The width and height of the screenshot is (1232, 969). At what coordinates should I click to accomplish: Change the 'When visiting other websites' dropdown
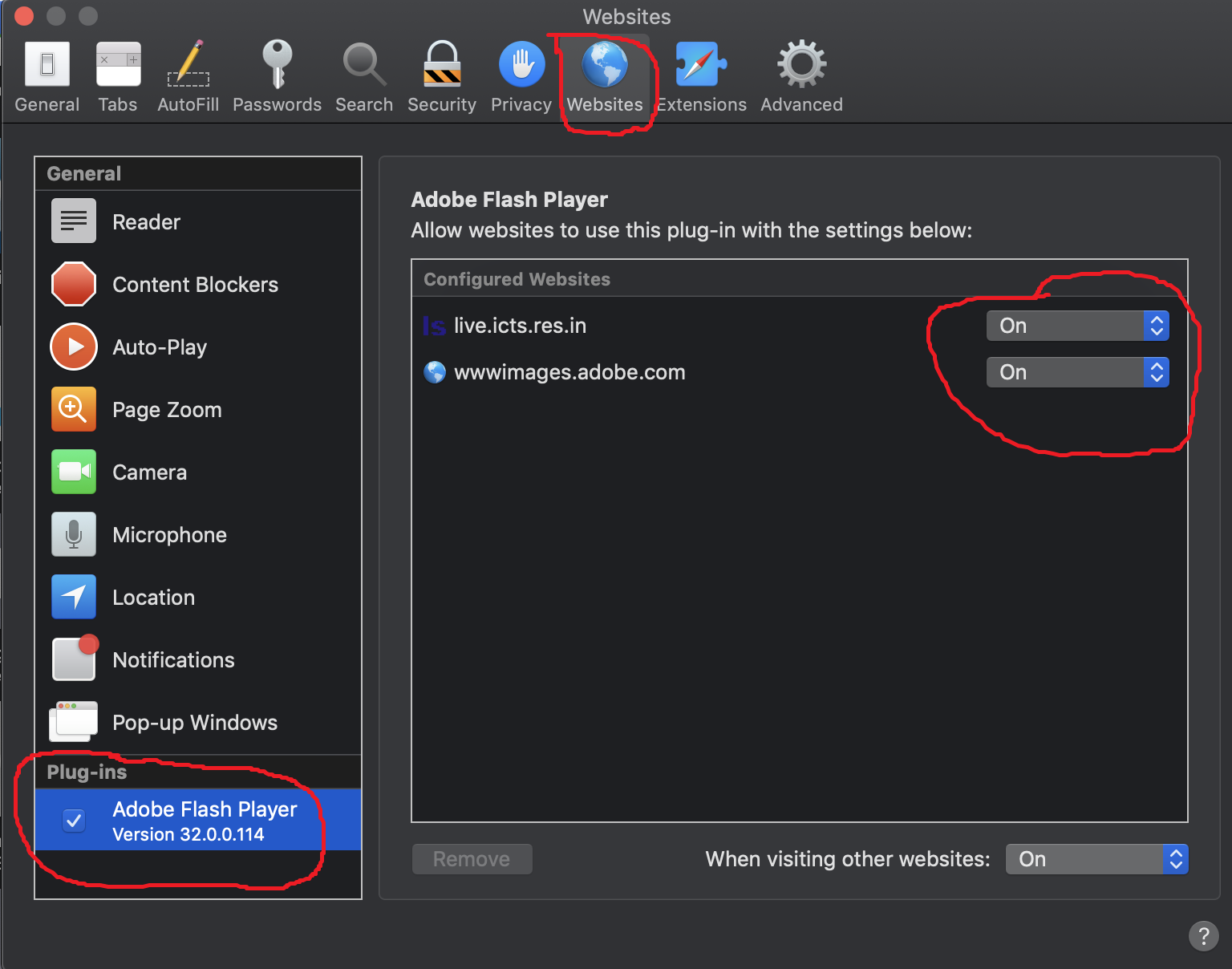1096,858
